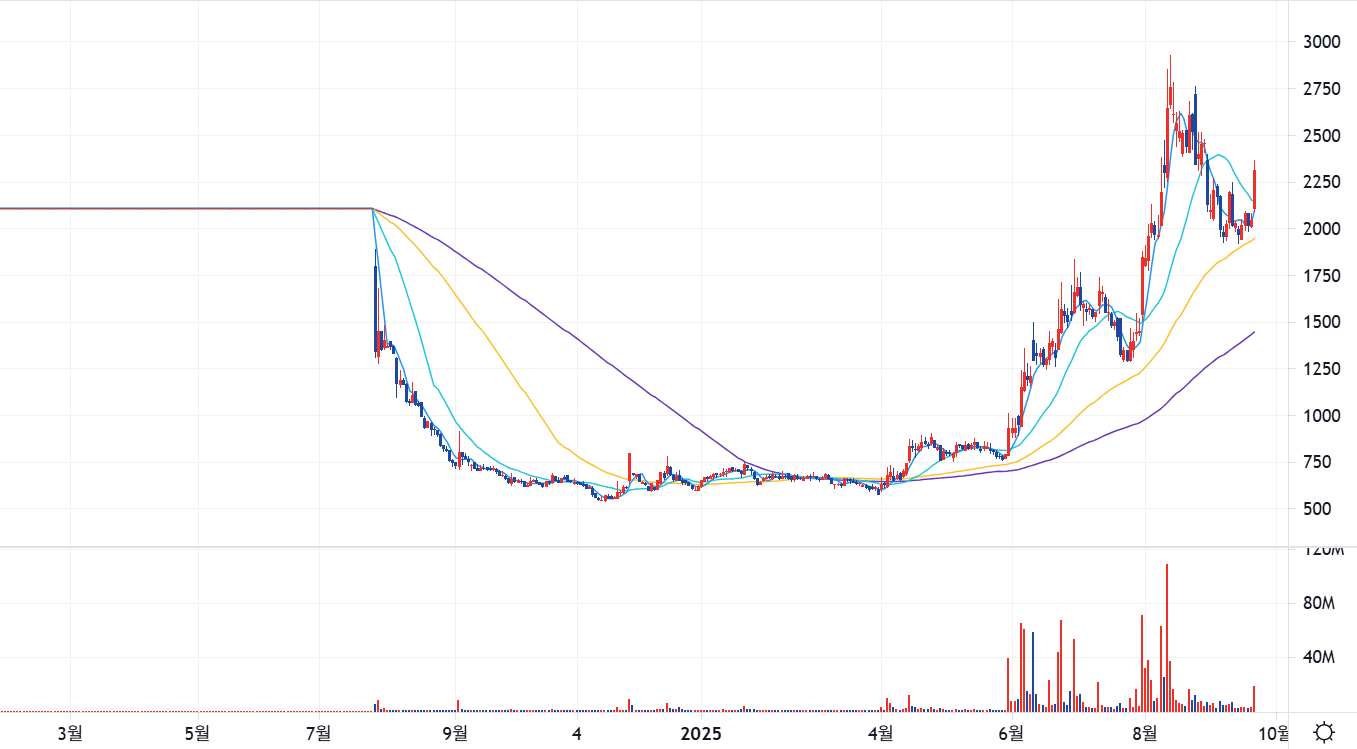This screenshot has height=749, width=1357.
Task: Select the 9월 date label
Action: [455, 733]
